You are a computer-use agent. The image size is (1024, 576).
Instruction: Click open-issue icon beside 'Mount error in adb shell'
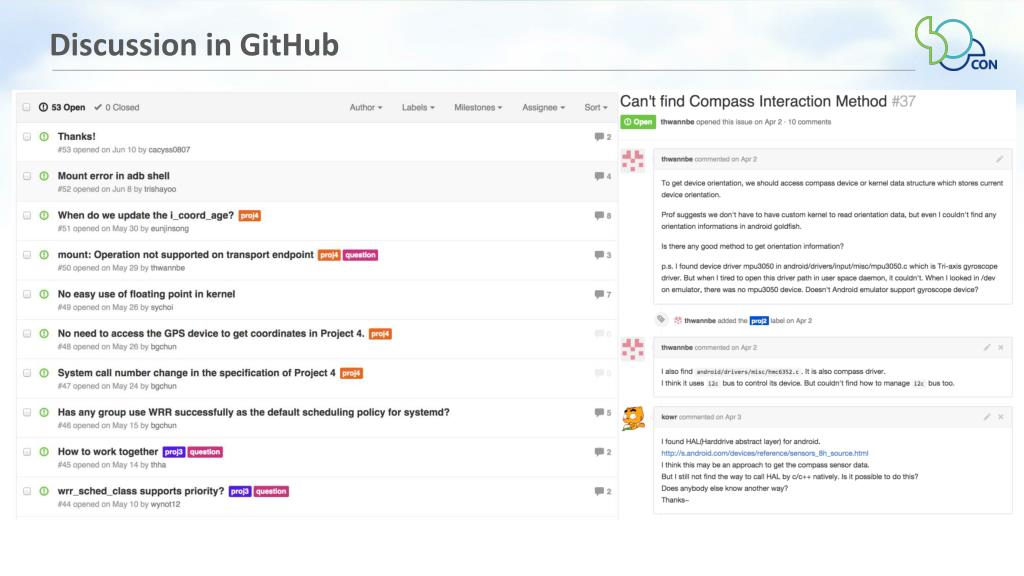pyautogui.click(x=44, y=176)
